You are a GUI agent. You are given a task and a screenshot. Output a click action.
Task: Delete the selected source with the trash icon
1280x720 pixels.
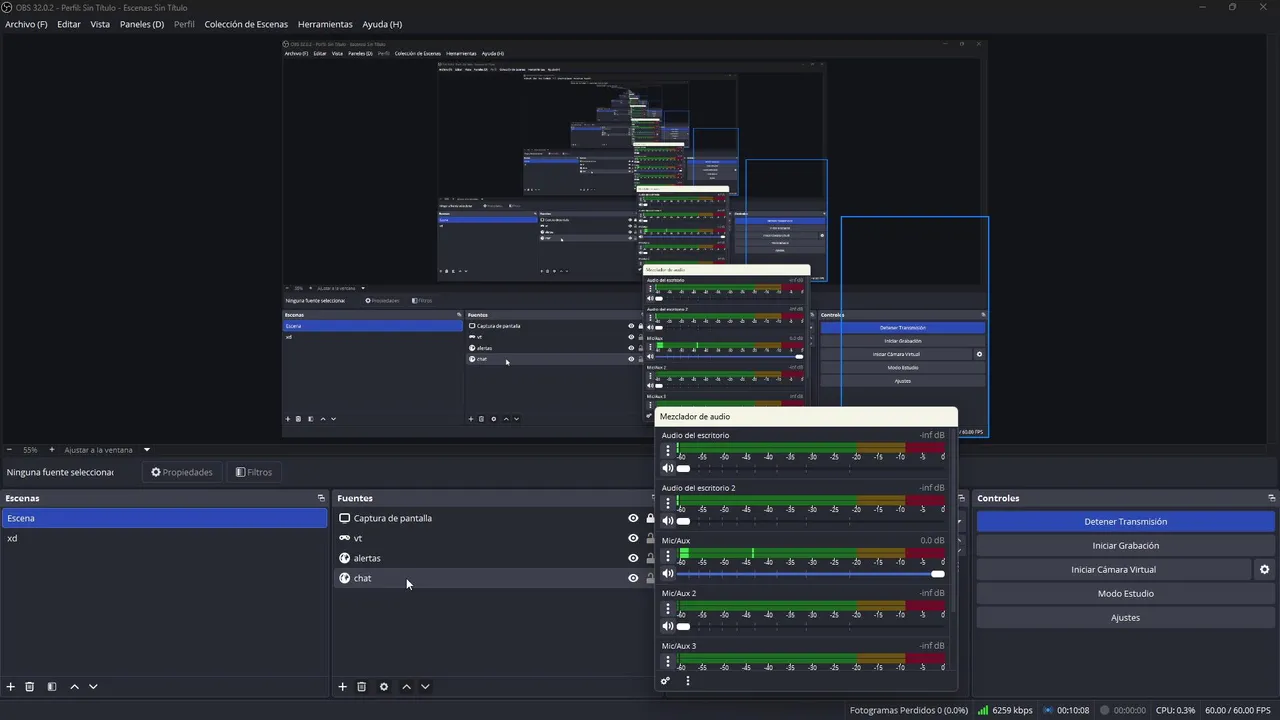coord(362,687)
